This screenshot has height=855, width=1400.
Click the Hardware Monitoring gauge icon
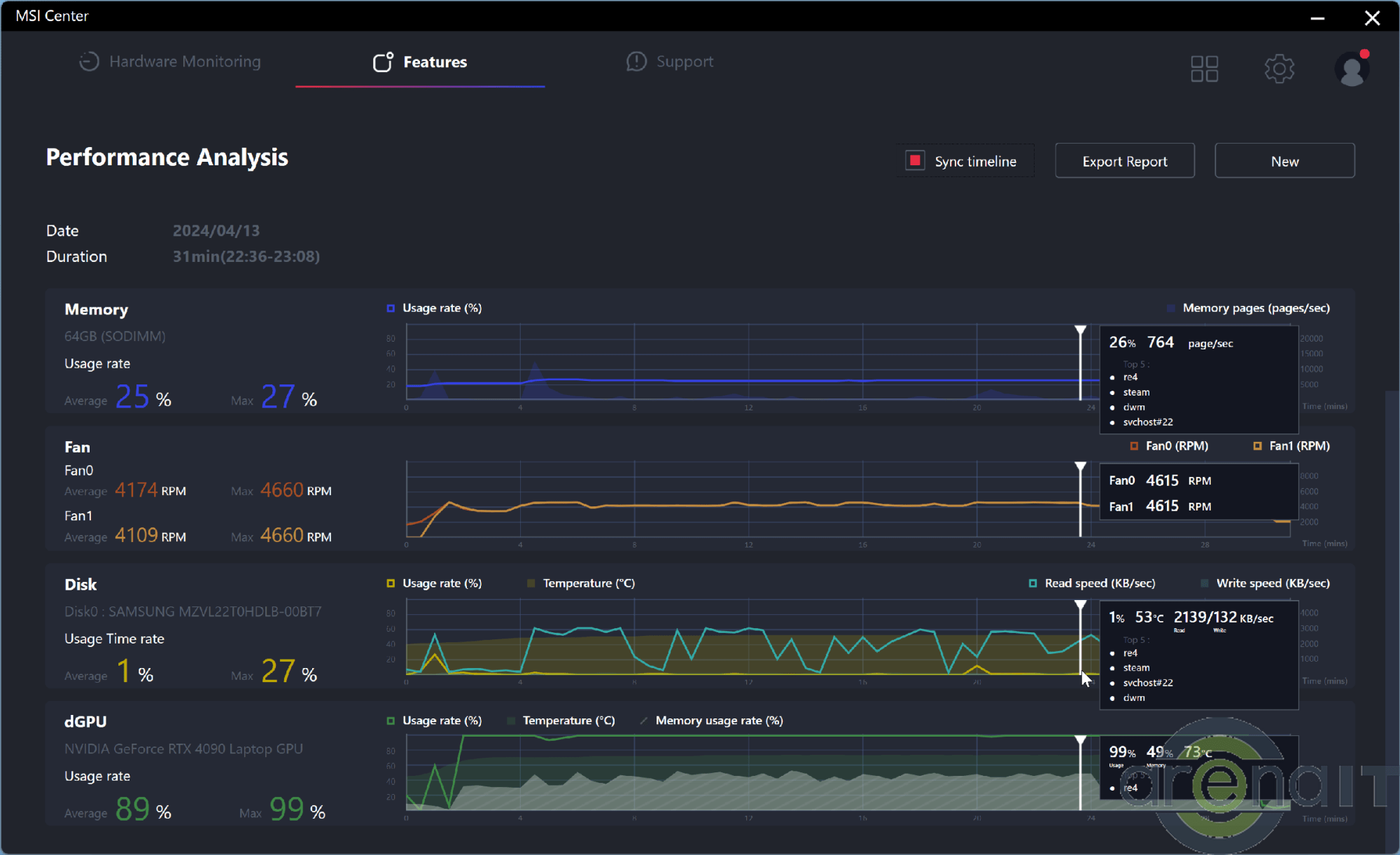89,62
